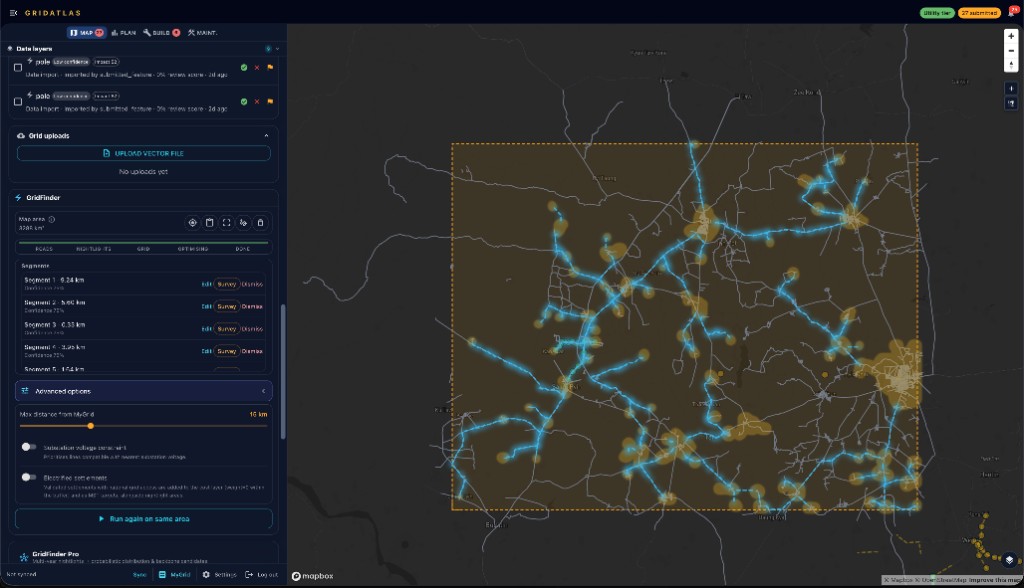Image resolution: width=1024 pixels, height=588 pixels.
Task: Click the 'No uploads yet' text
Action: coord(143,172)
